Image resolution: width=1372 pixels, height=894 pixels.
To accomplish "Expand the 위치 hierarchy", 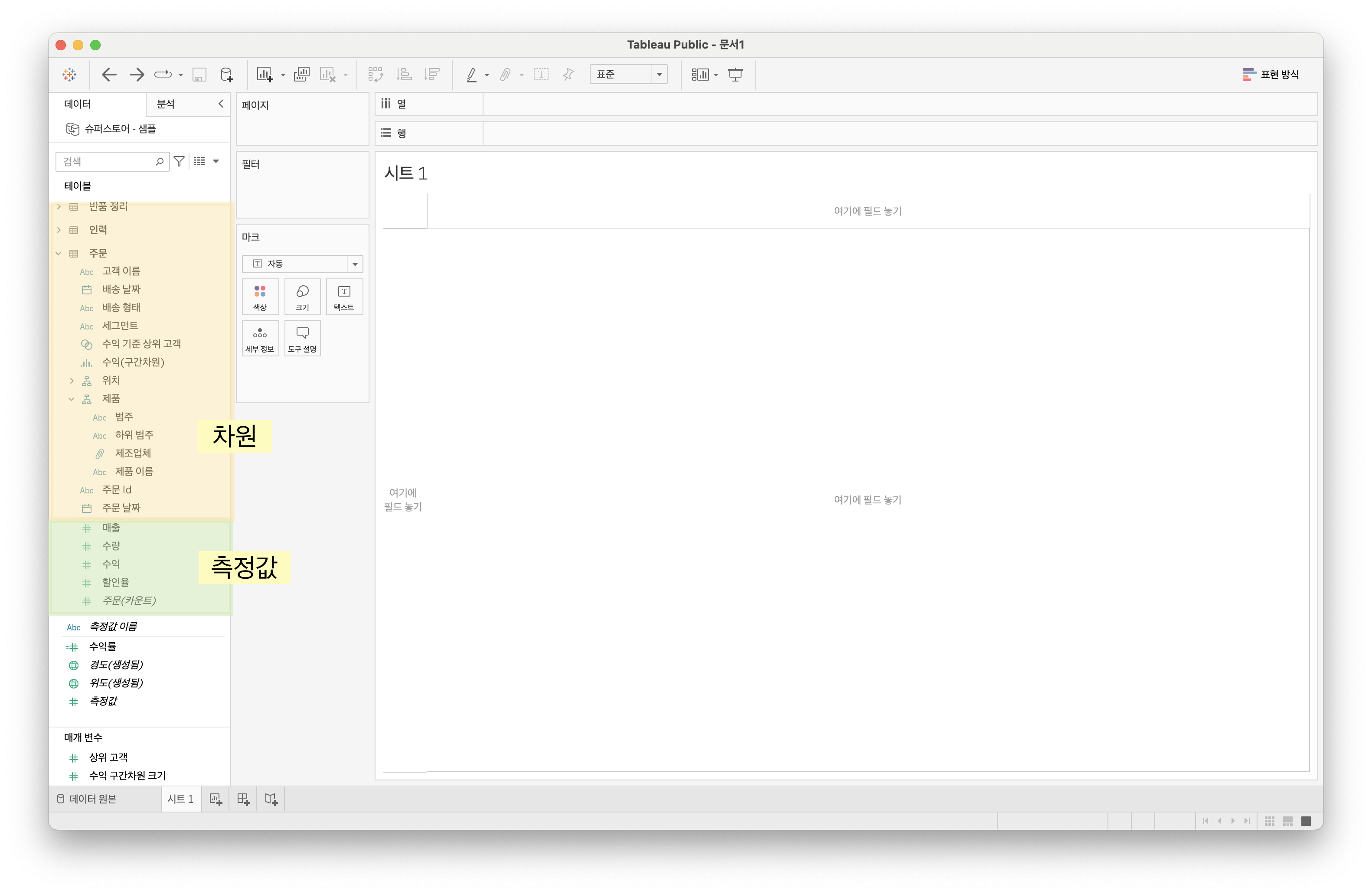I will tap(72, 380).
